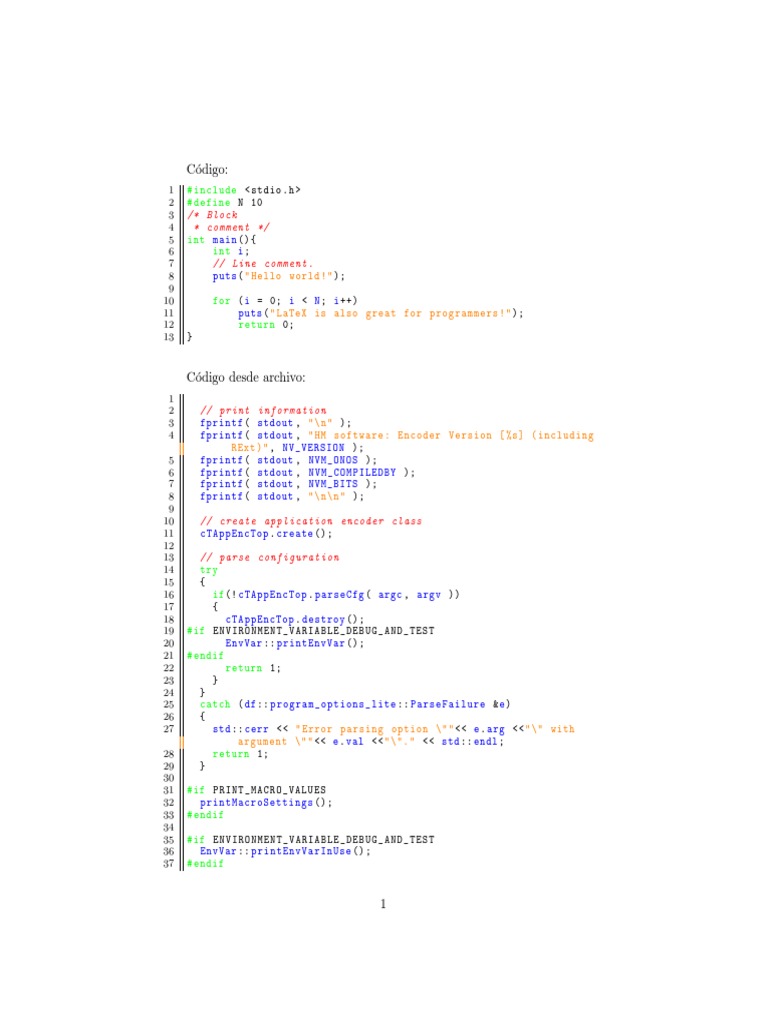Screen dimensions: 768x1024
Task: Click 'EnvVar::printEnvVar();' line
Action: pos(295,643)
